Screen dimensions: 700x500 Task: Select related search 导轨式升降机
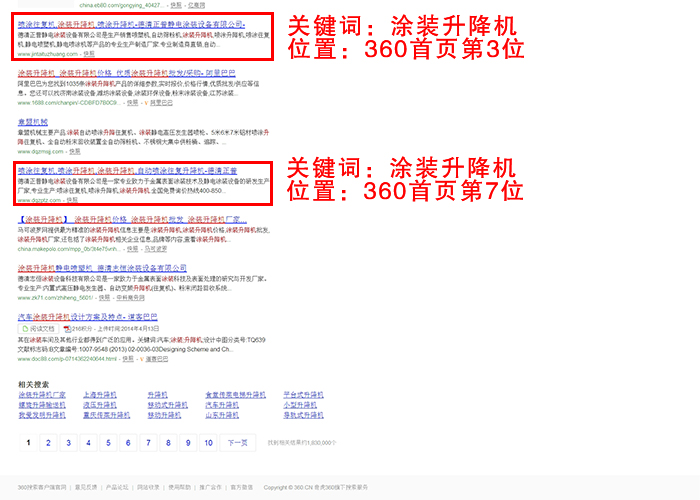(303, 415)
